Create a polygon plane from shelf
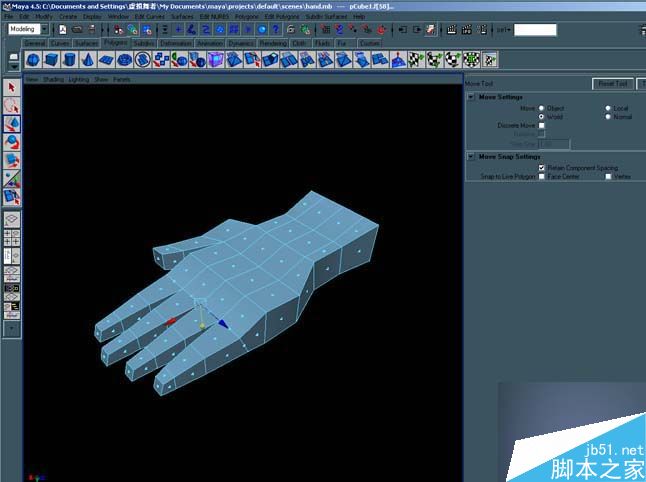The height and width of the screenshot is (482, 646). (106, 60)
